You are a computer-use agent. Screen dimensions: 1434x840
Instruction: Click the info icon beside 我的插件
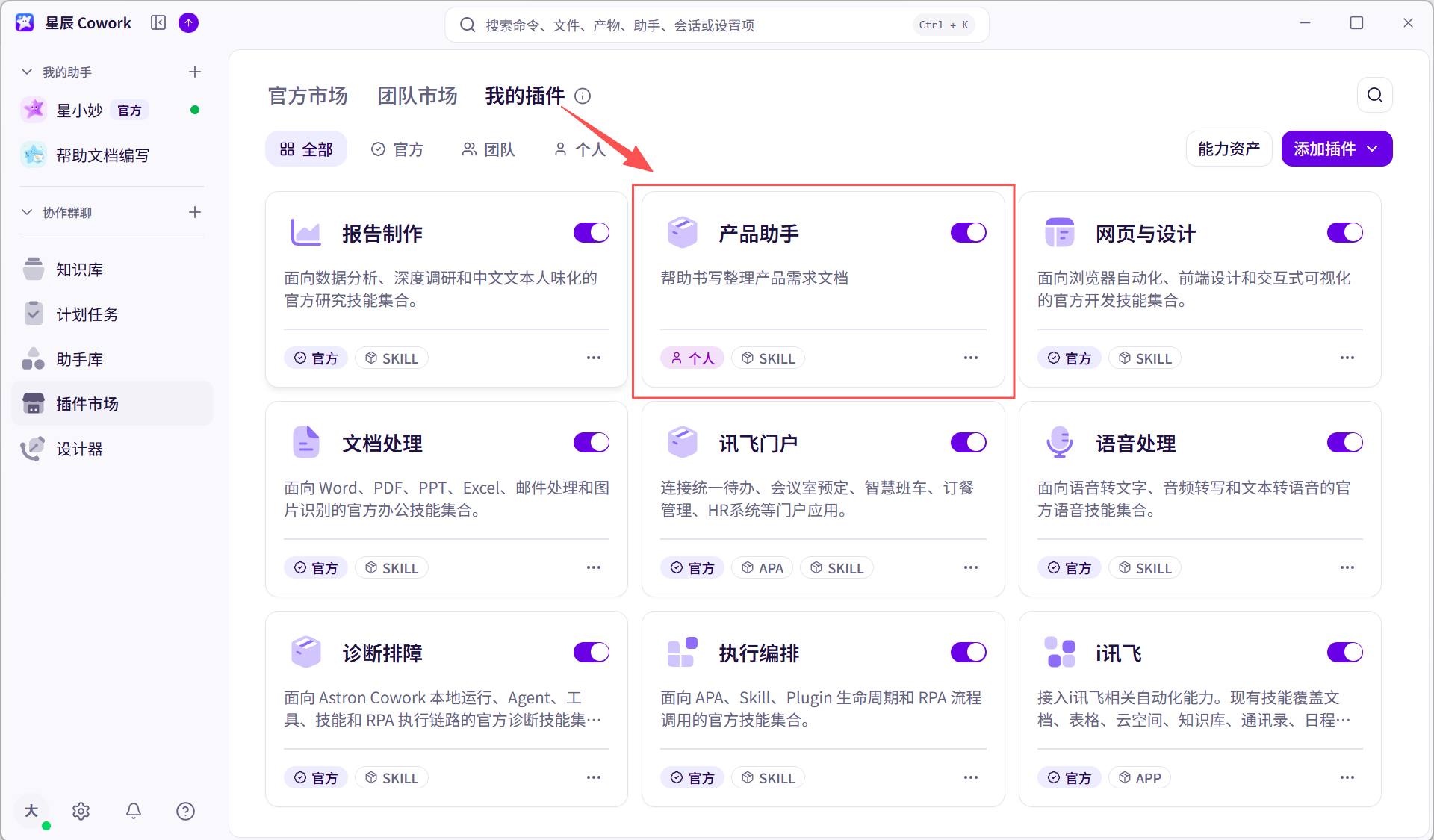click(x=583, y=96)
